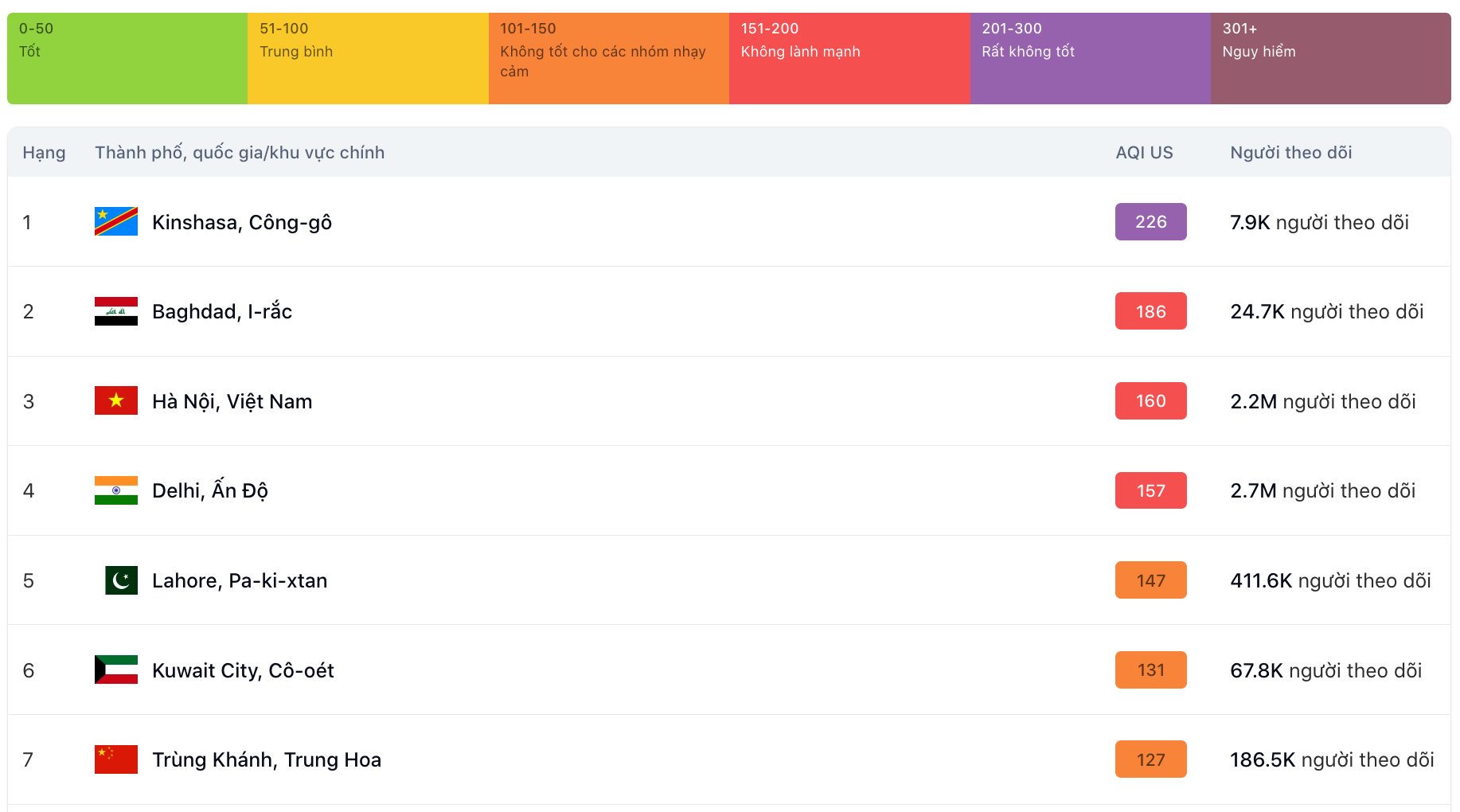Click the red AQI badge 186

(1150, 311)
